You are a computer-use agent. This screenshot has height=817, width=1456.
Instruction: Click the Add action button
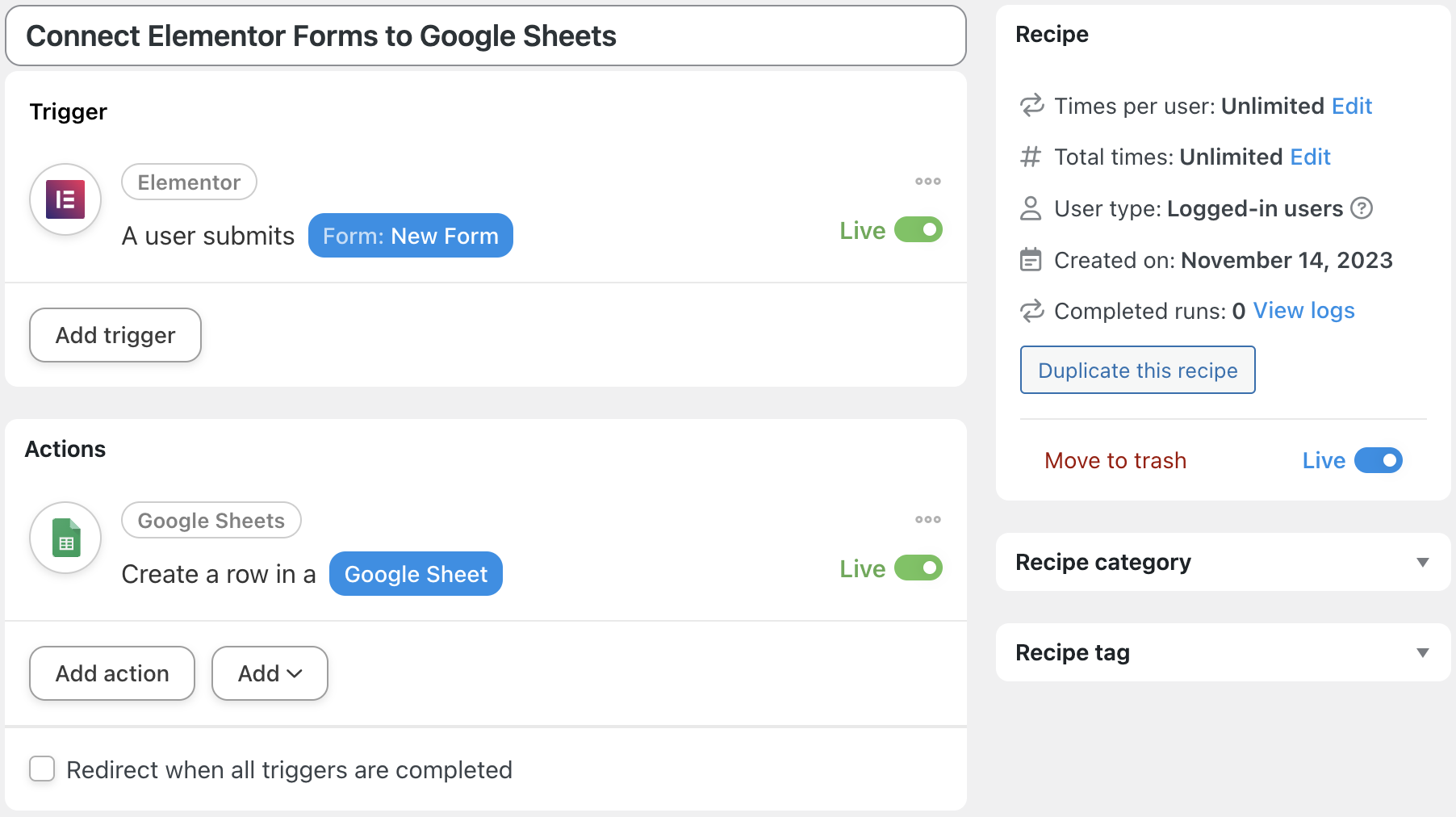click(112, 673)
